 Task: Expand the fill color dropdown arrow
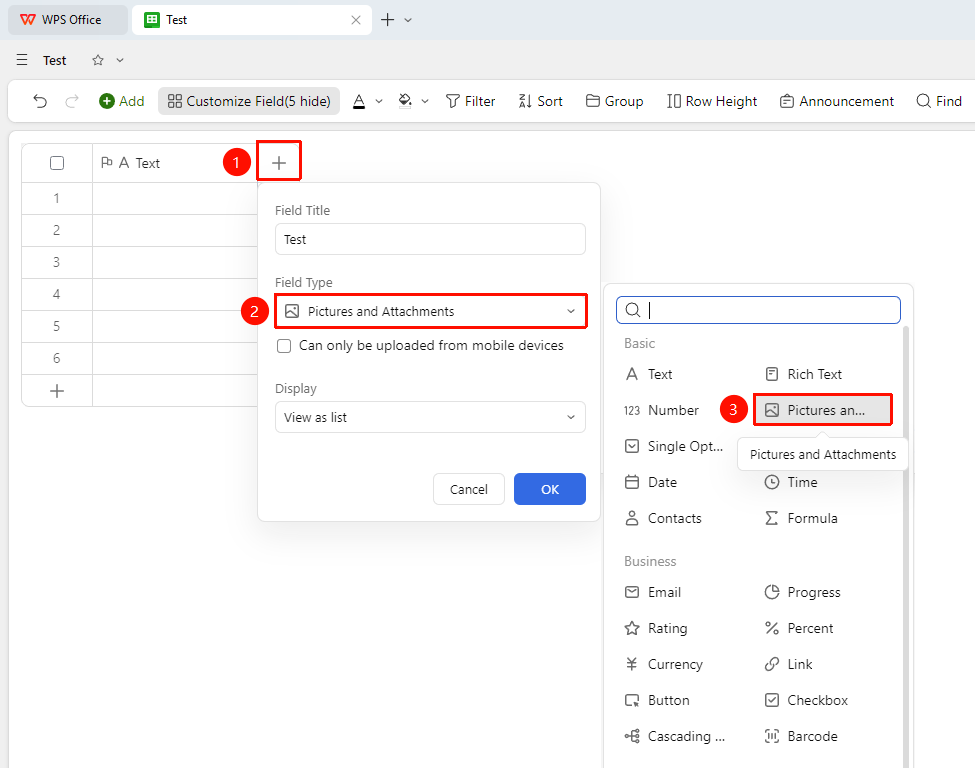tap(425, 101)
